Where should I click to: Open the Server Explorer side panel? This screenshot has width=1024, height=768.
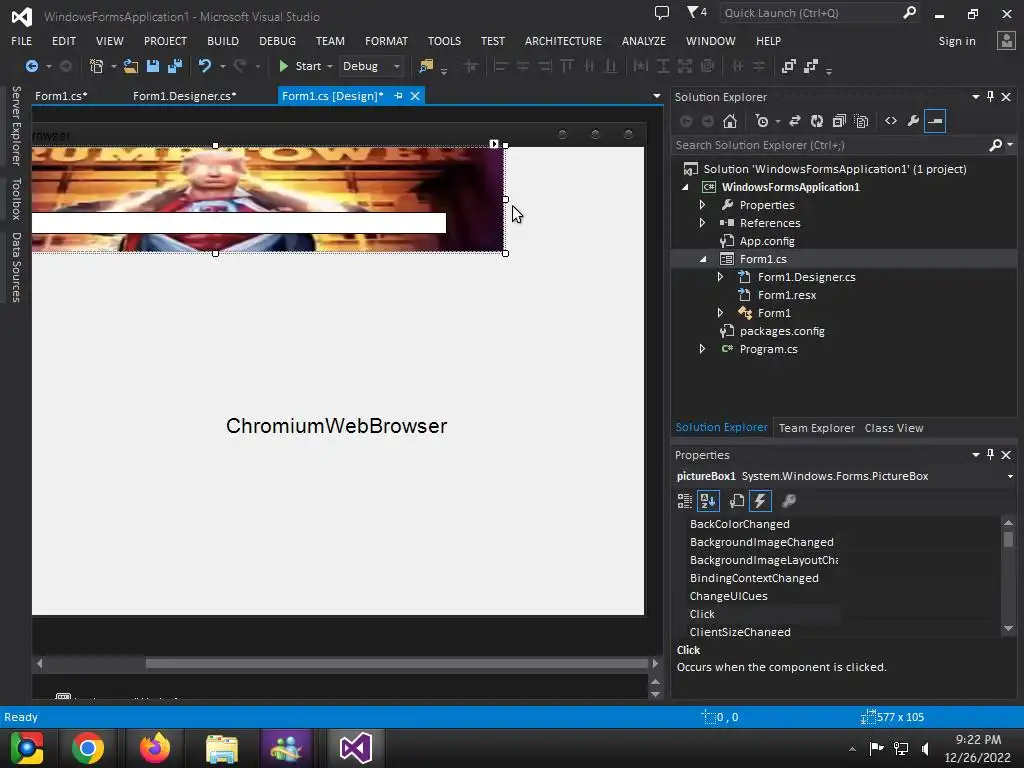point(16,125)
